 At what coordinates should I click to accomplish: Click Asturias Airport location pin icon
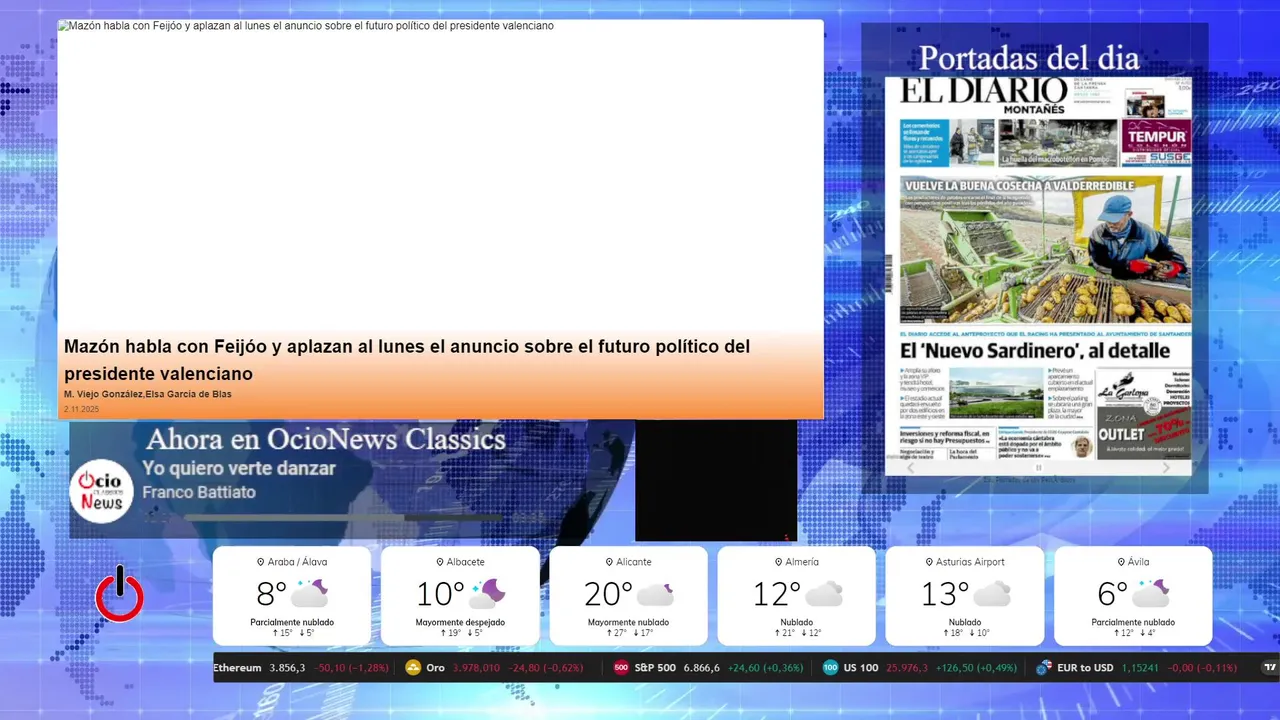coord(930,562)
